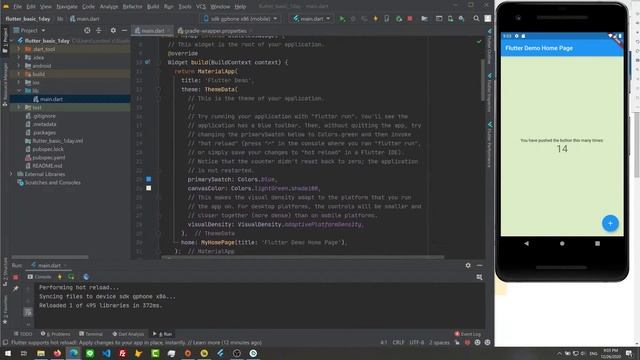Image resolution: width=640 pixels, height=360 pixels.
Task: Select pubspec.yaml in the project tree
Action: point(45,158)
